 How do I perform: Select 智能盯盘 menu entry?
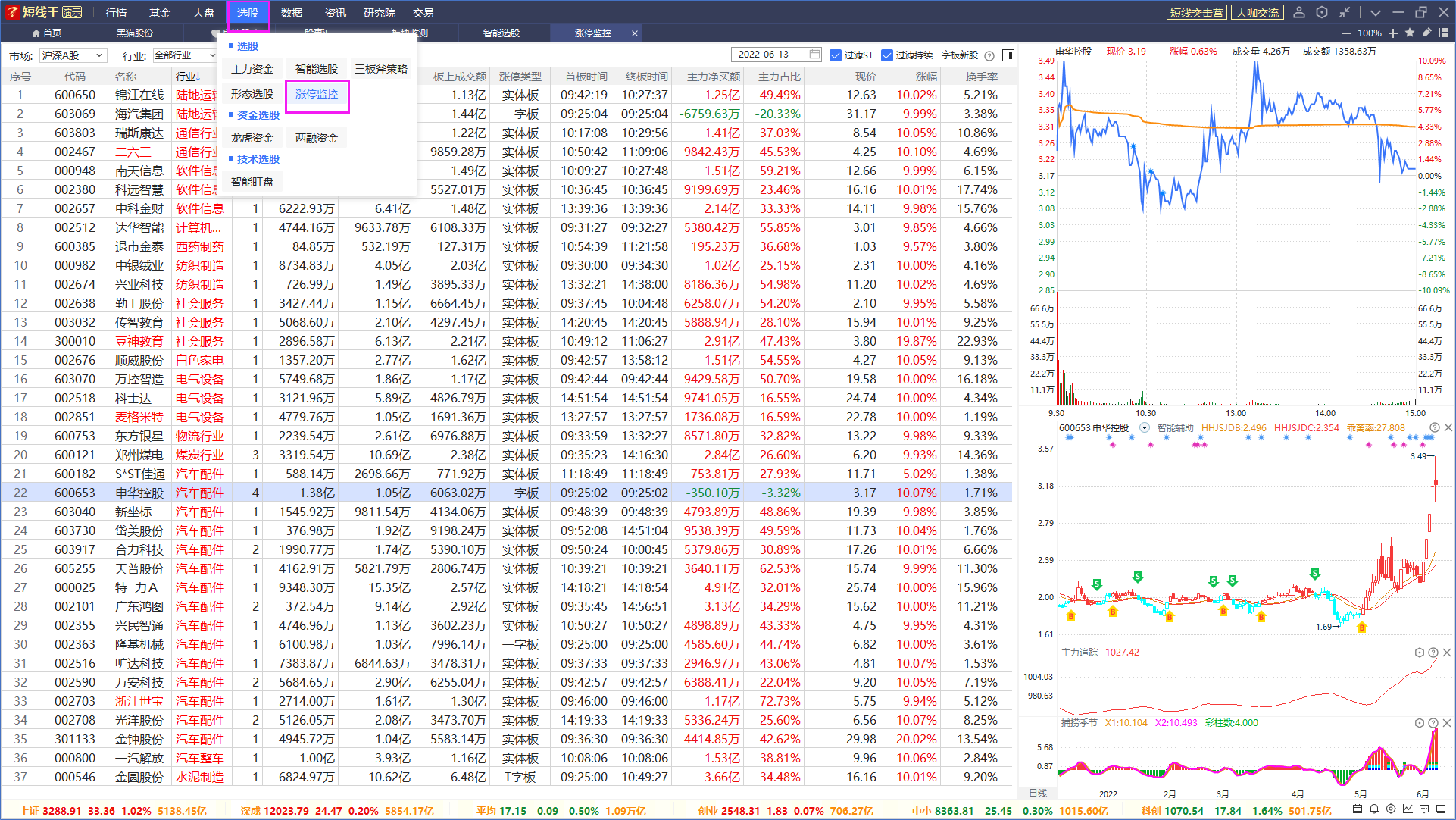click(252, 182)
